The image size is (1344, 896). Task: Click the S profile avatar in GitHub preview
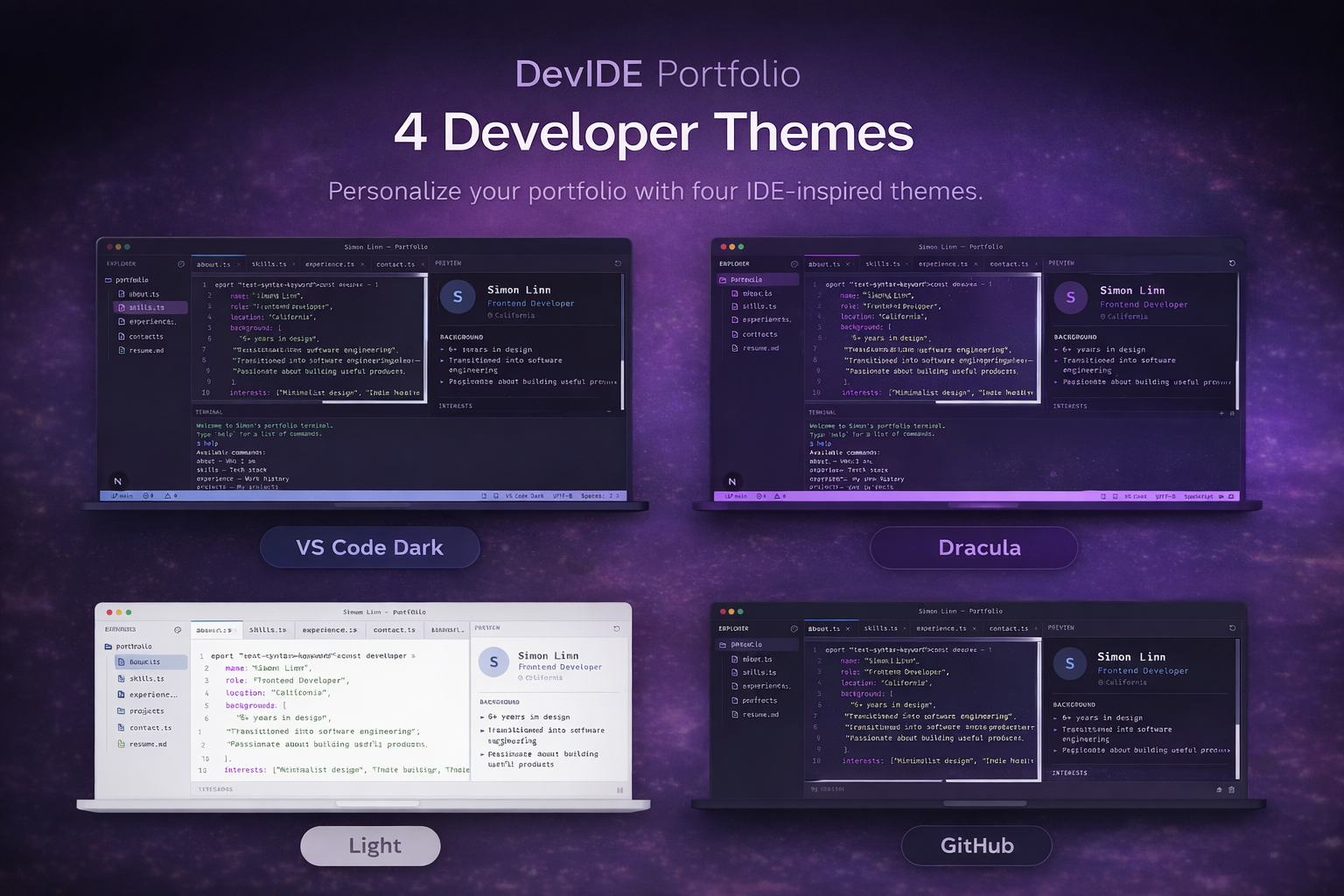coord(1069,664)
